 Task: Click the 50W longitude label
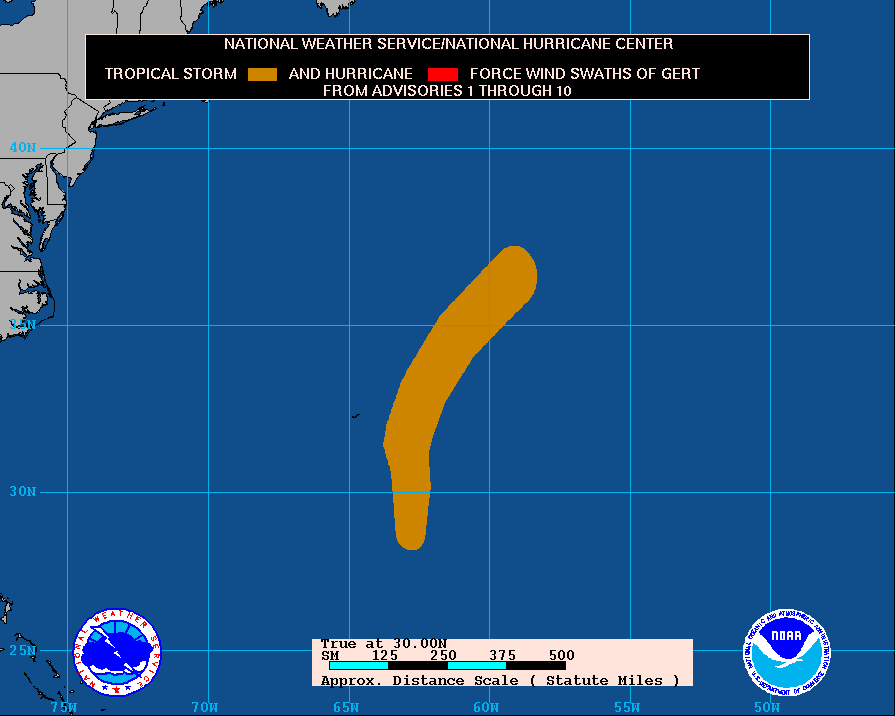coord(767,707)
